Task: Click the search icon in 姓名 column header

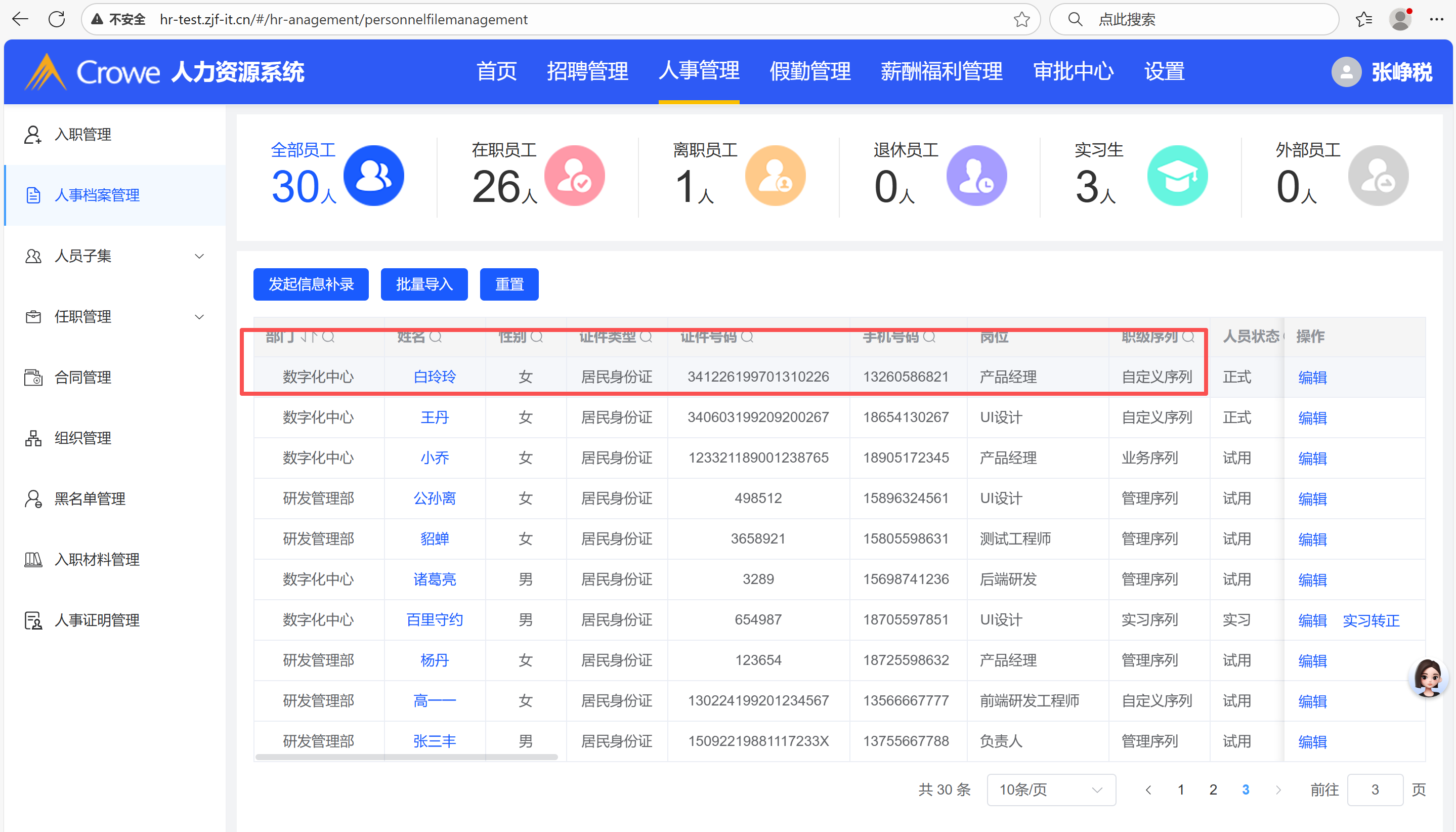Action: click(435, 337)
